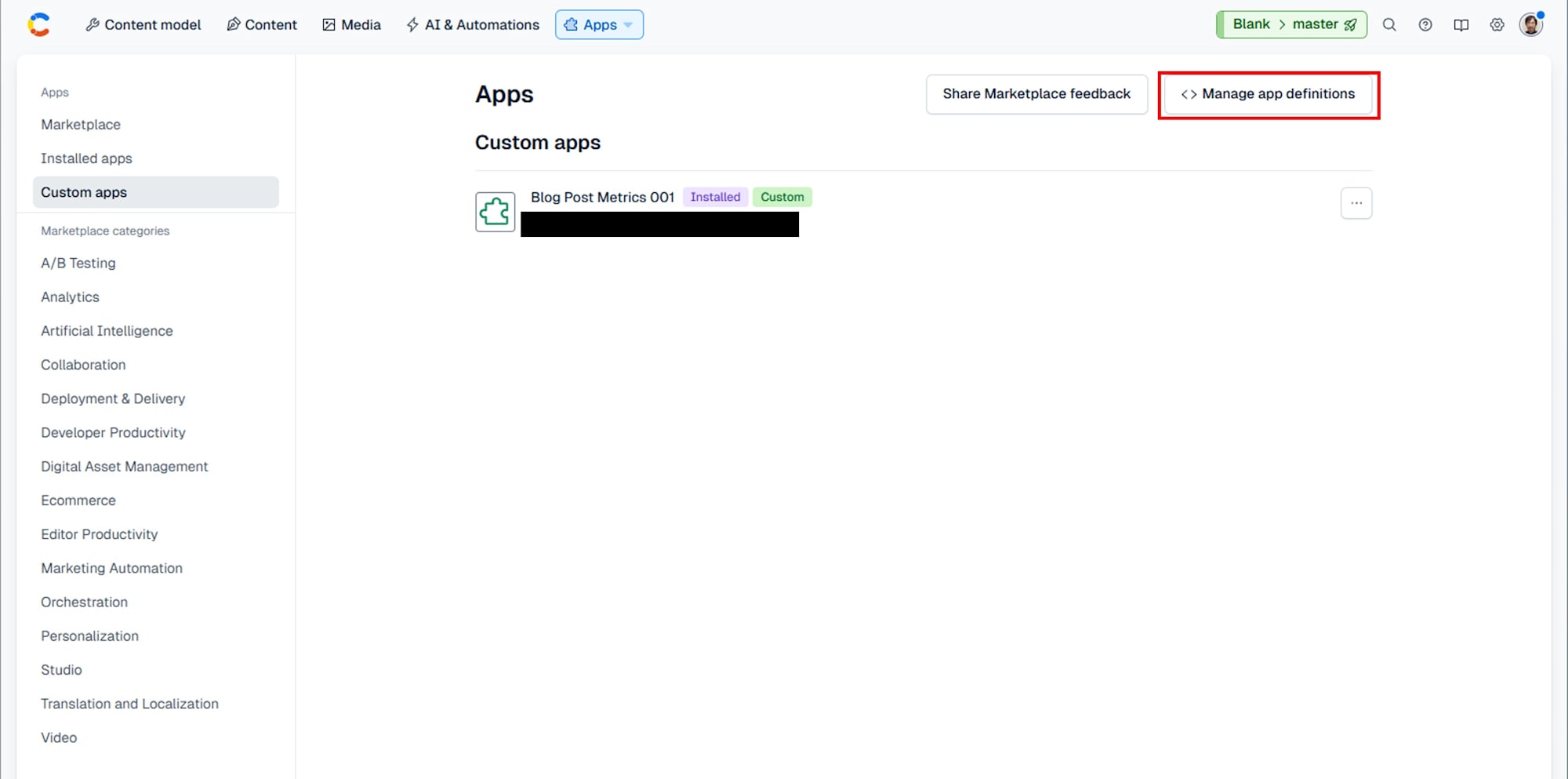Open the Blank > master environment switcher
The width and height of the screenshot is (1568, 779).
(1292, 24)
